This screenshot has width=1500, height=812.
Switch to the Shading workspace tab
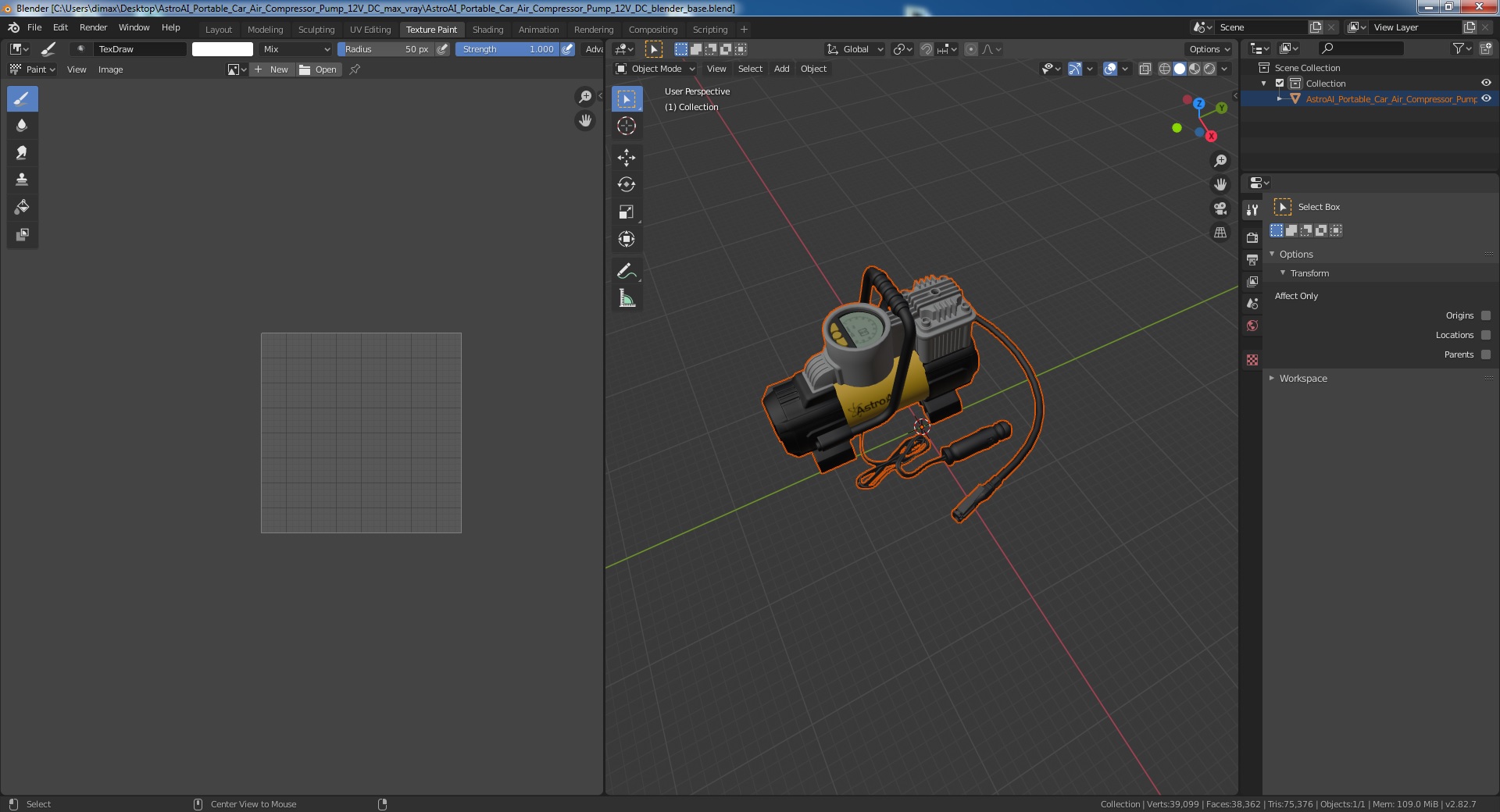pos(487,30)
